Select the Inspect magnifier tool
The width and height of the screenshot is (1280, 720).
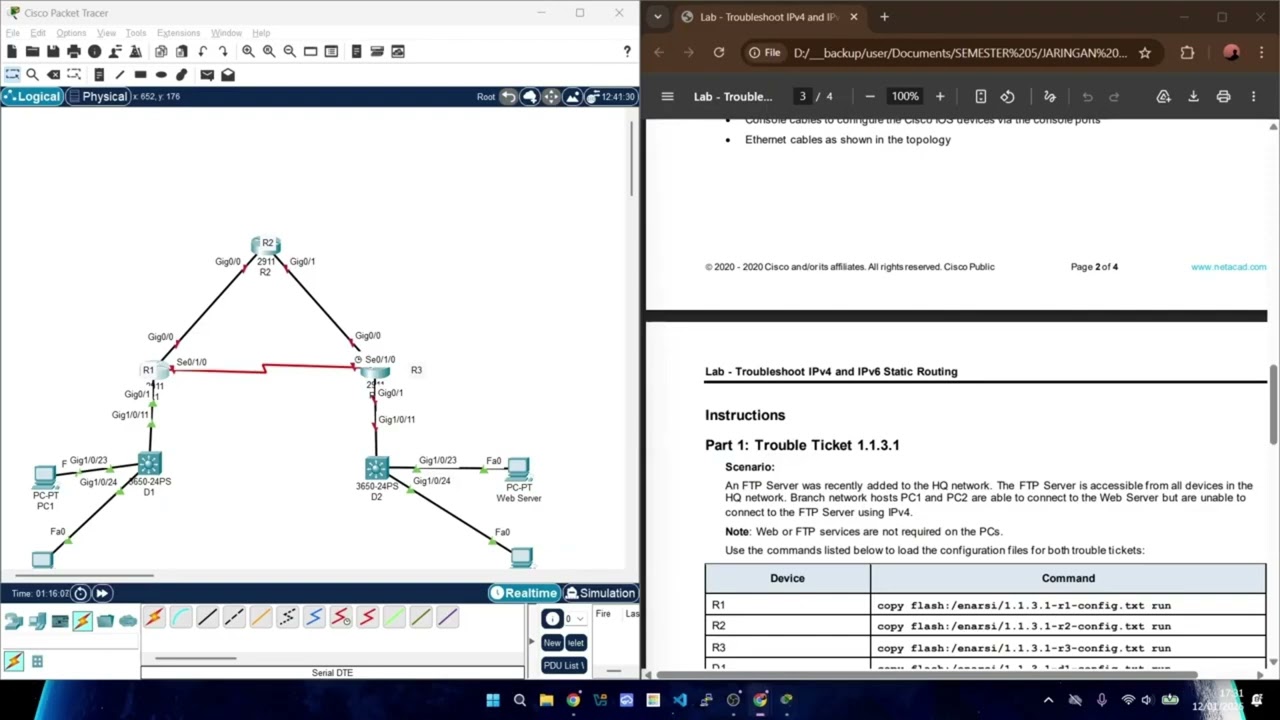click(32, 75)
